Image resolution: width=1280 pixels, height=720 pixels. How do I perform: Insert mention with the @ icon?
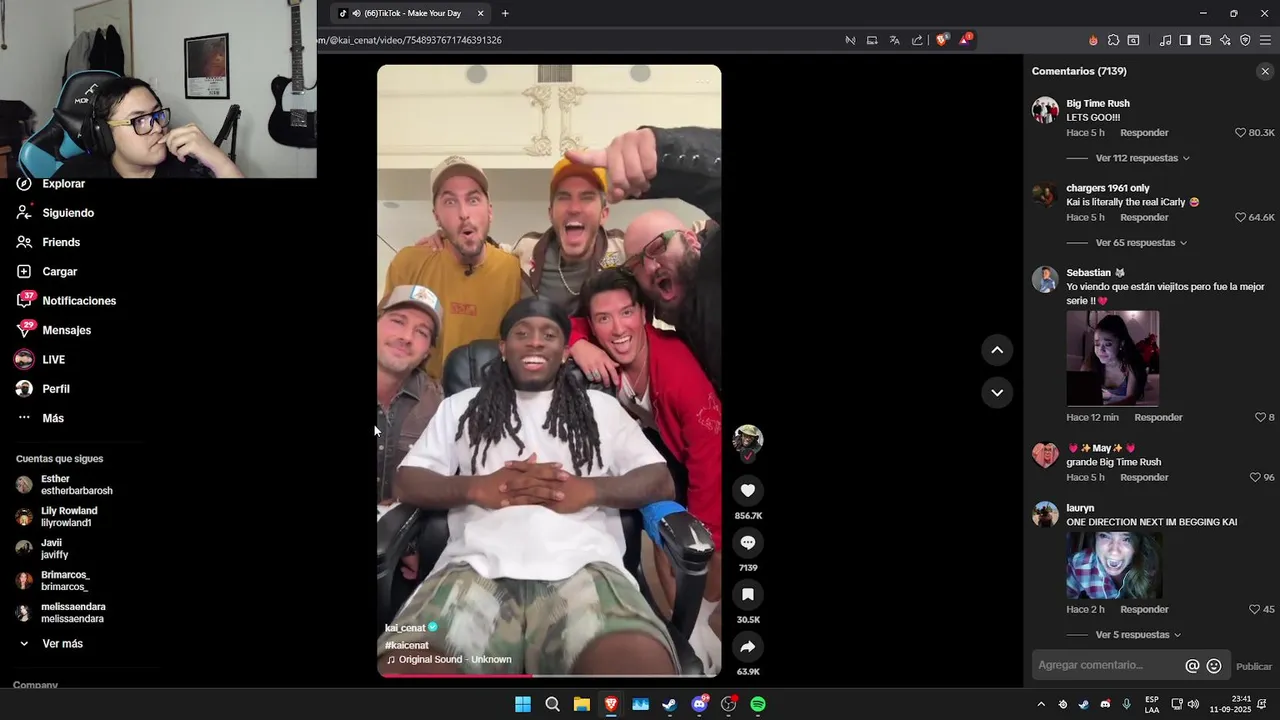pyautogui.click(x=1192, y=666)
